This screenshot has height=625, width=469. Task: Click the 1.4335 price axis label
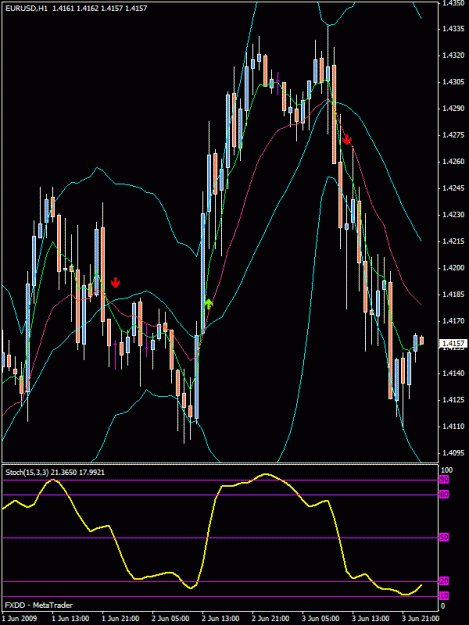[453, 29]
